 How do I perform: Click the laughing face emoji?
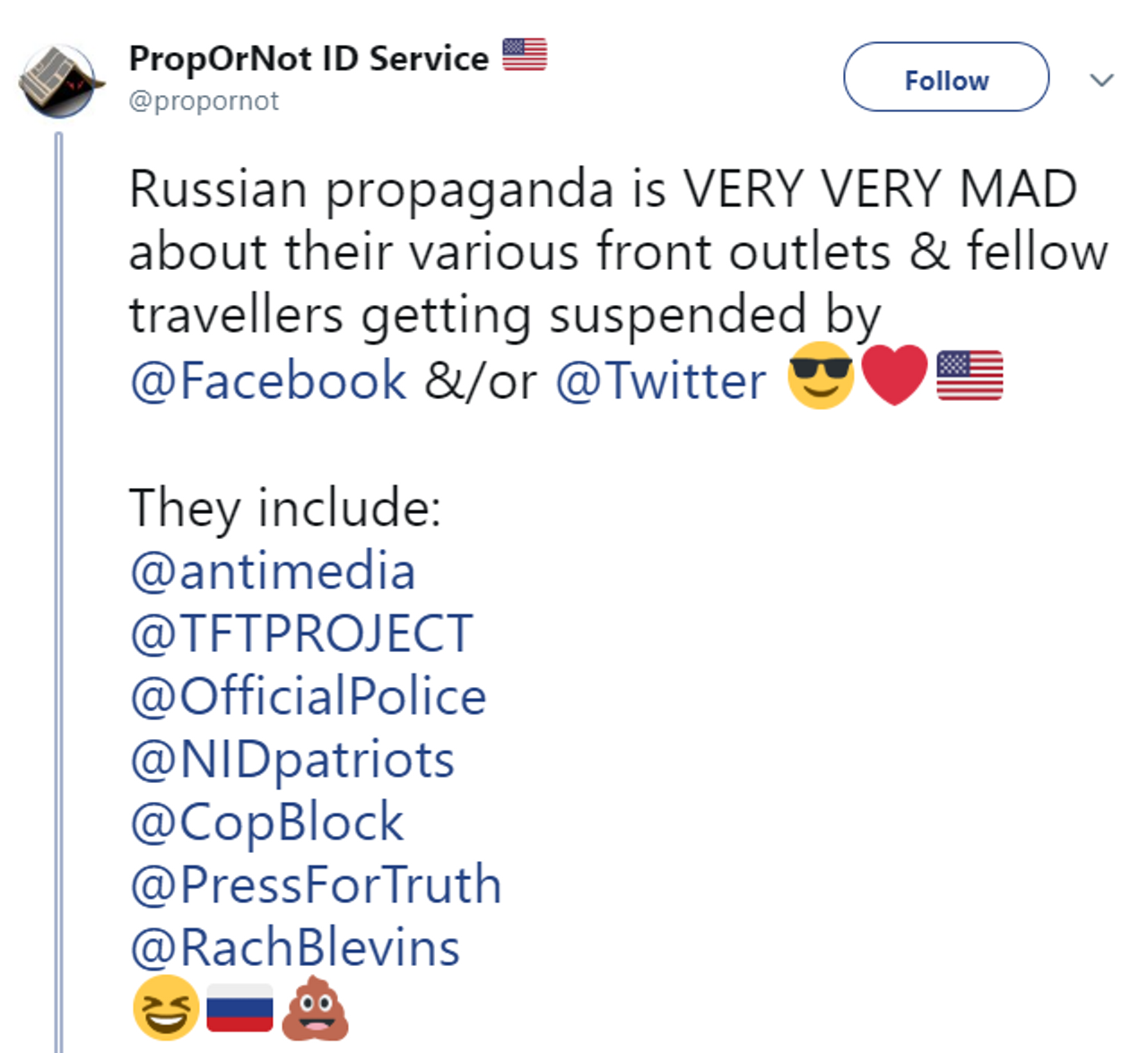point(166,1008)
